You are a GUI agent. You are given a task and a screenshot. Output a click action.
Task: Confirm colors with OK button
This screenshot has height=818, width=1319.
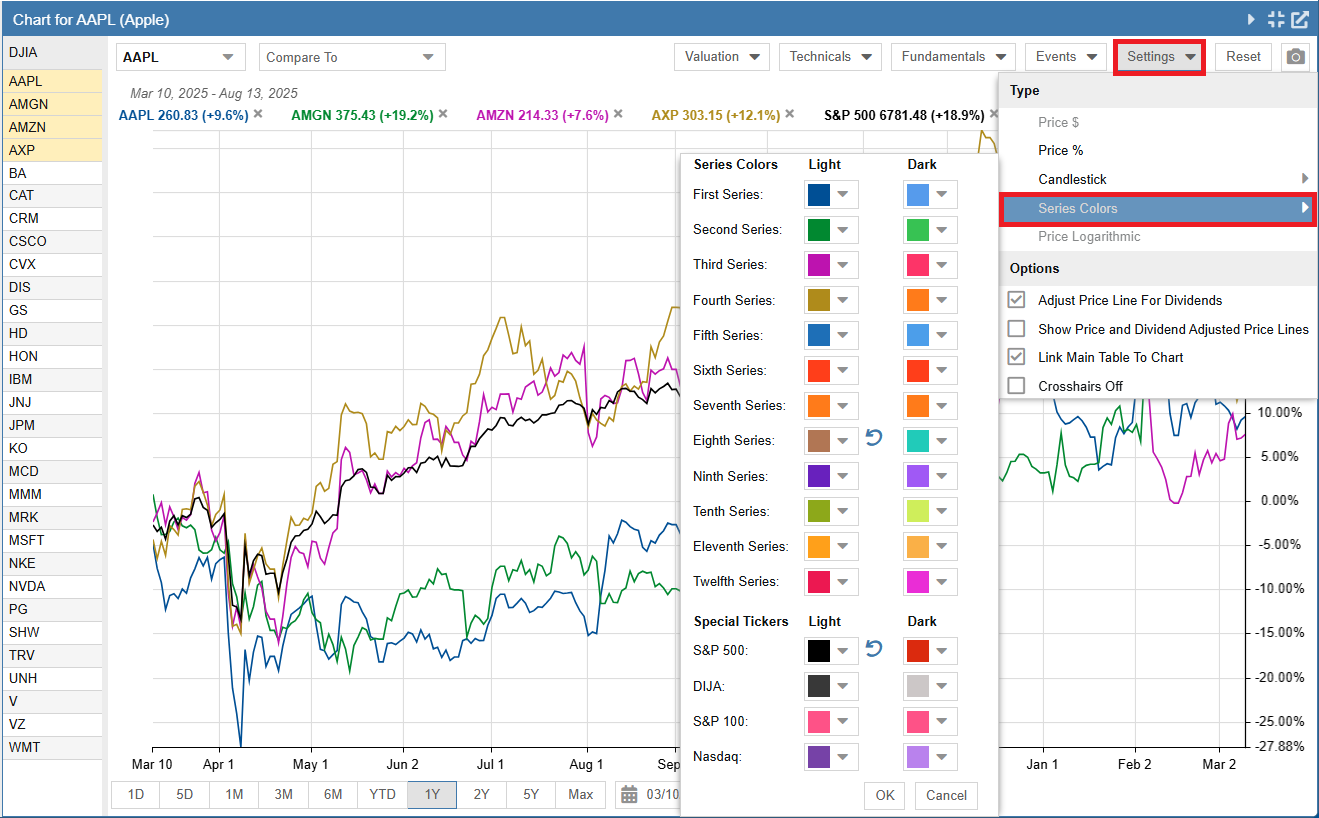(x=885, y=795)
